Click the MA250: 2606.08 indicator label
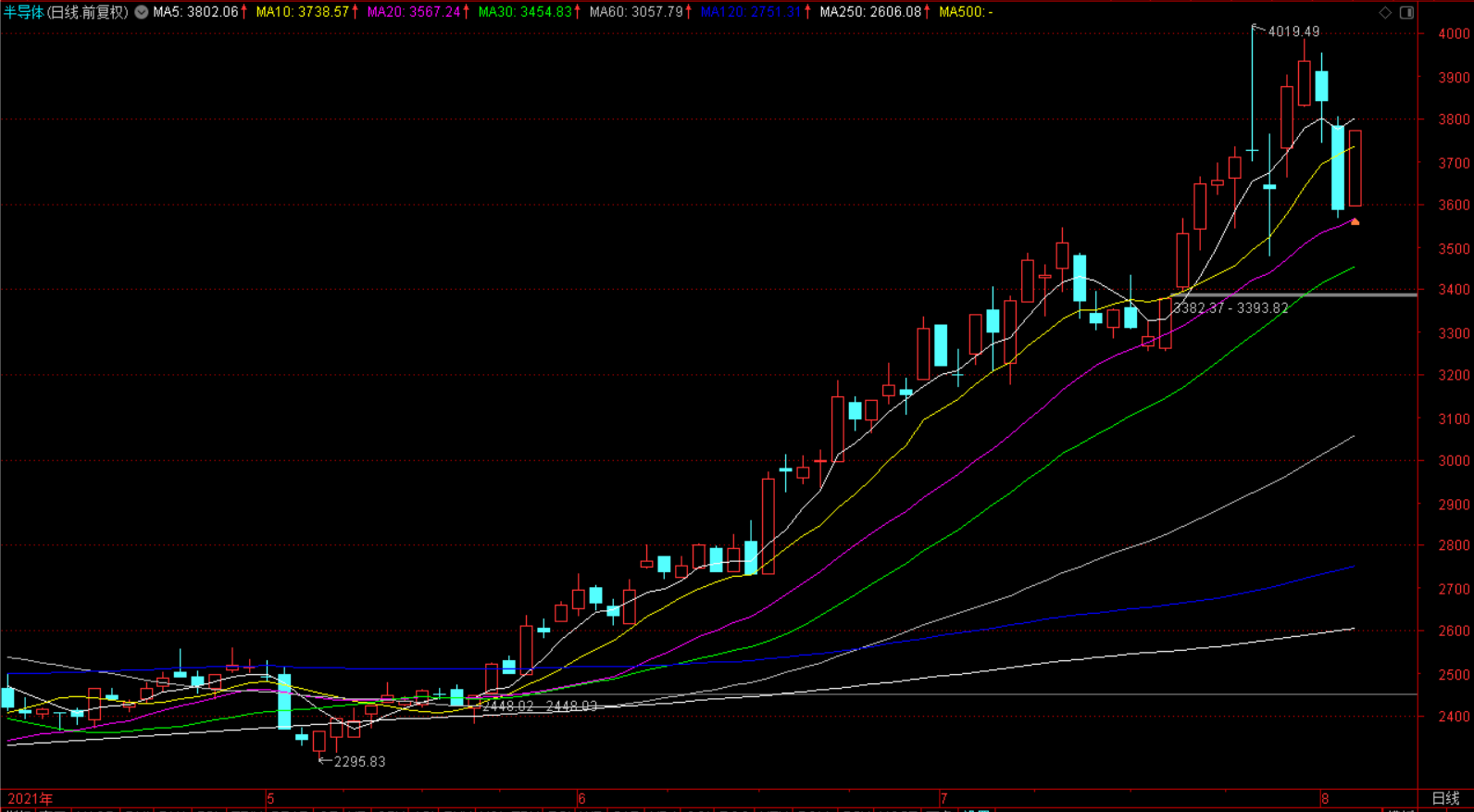This screenshot has height=812, width=1474. click(x=870, y=12)
